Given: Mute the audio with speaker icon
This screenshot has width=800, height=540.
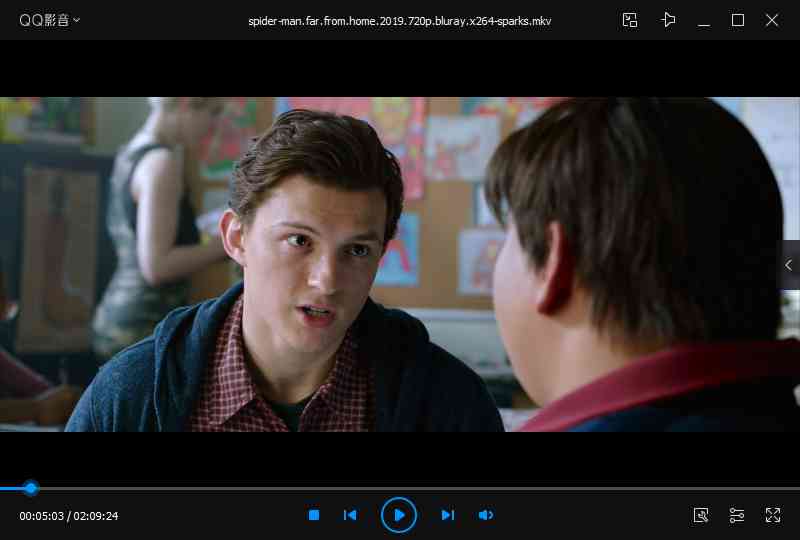Looking at the screenshot, I should [x=486, y=515].
